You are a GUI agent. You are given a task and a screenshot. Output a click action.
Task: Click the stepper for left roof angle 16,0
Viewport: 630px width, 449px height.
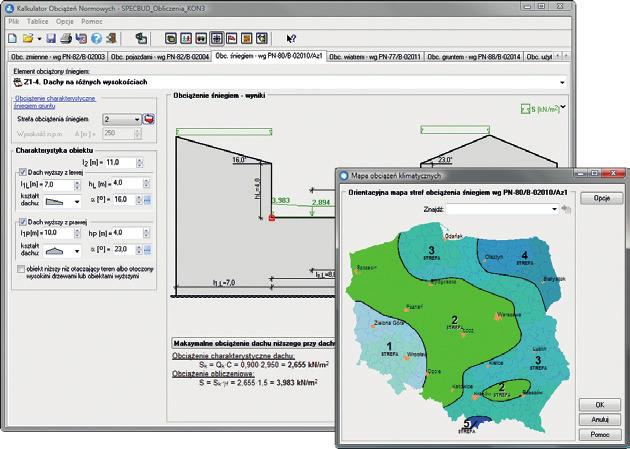coord(139,200)
